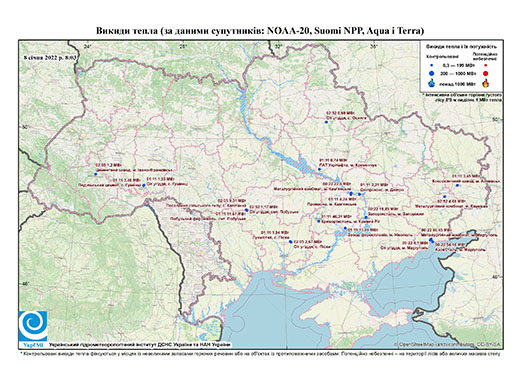Click the 'Коксохімічний завод, м. Алчевськ' label

466,181
